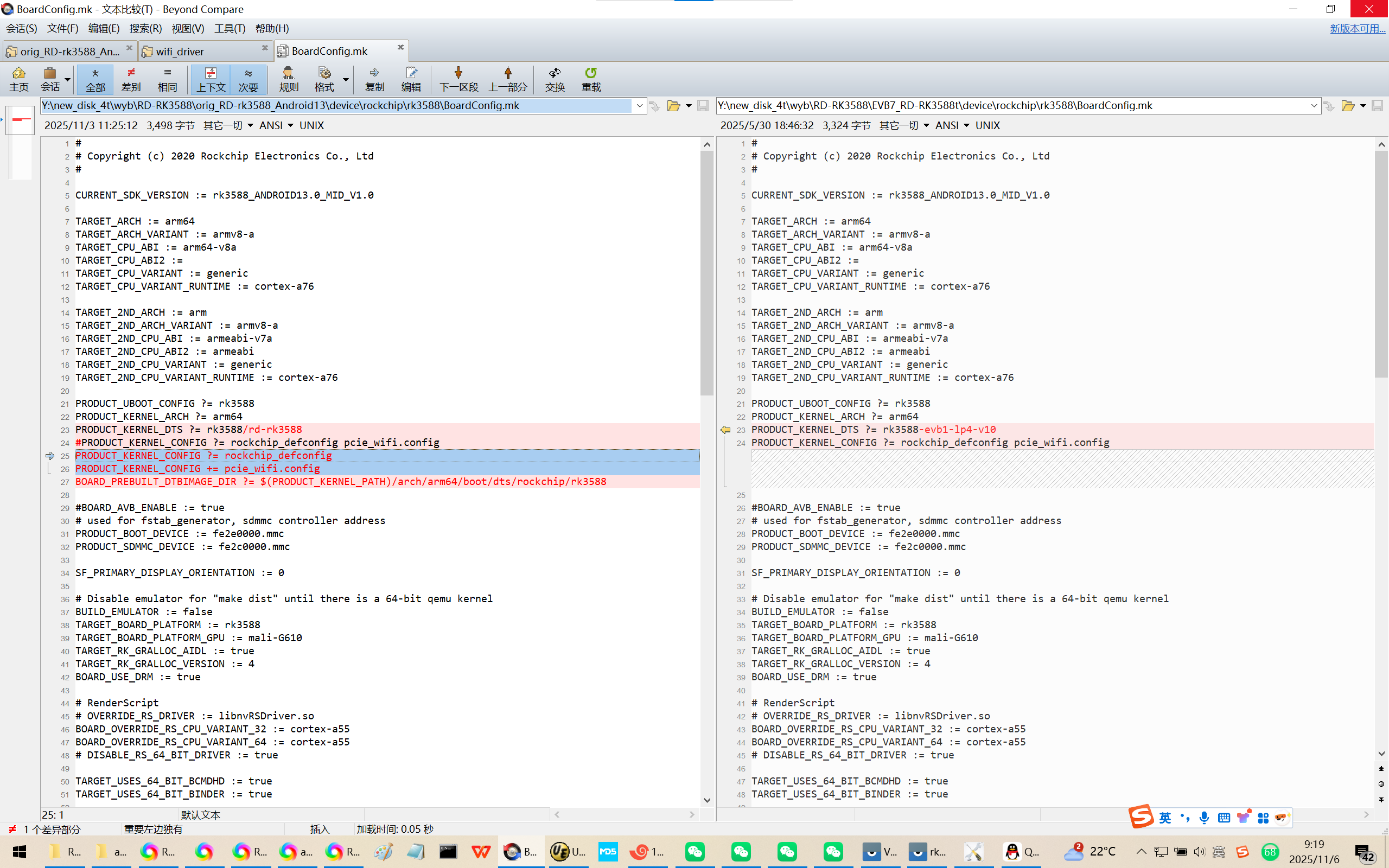
Task: Click the Copy (复制) toolbar icon
Action: 374,79
